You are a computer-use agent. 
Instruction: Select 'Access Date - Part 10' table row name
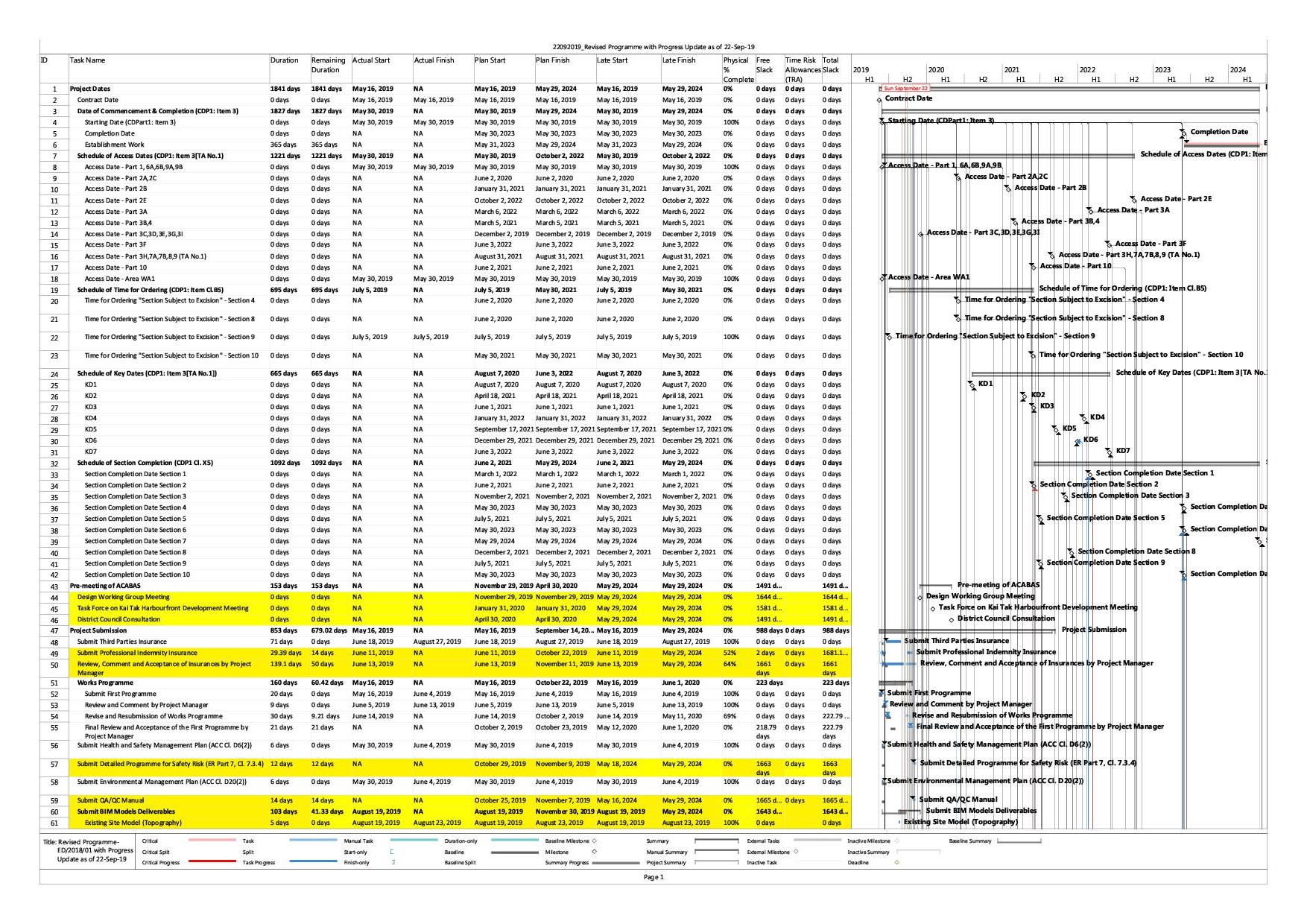[115, 268]
